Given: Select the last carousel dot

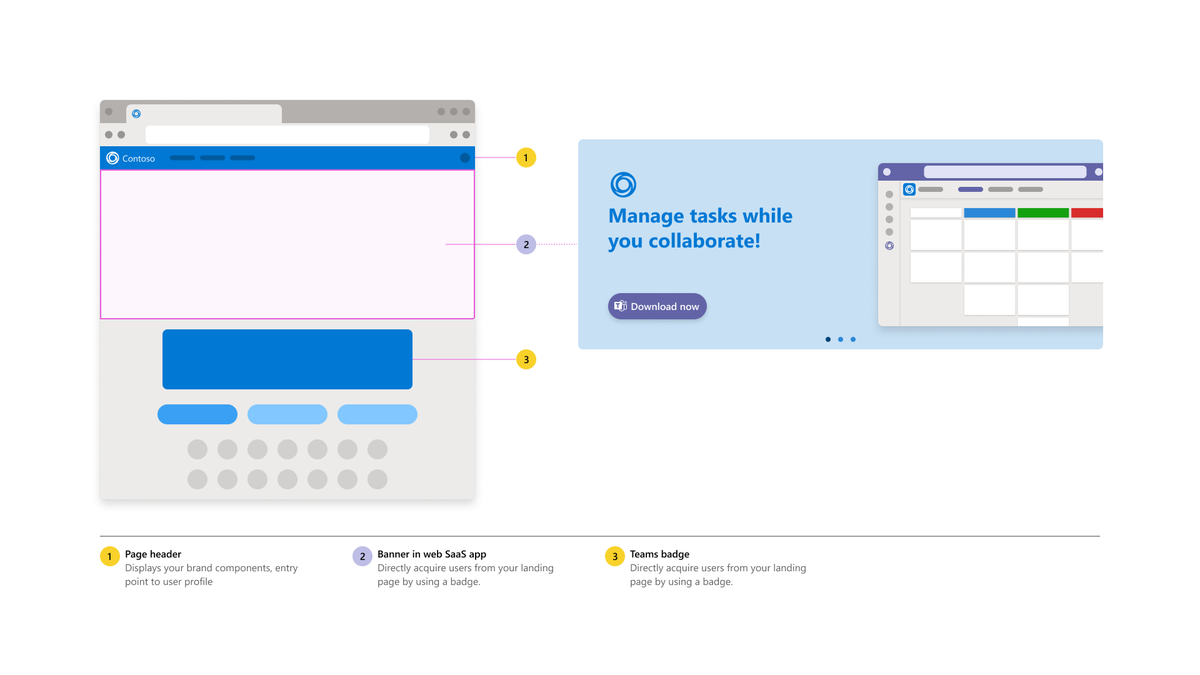Looking at the screenshot, I should [853, 339].
